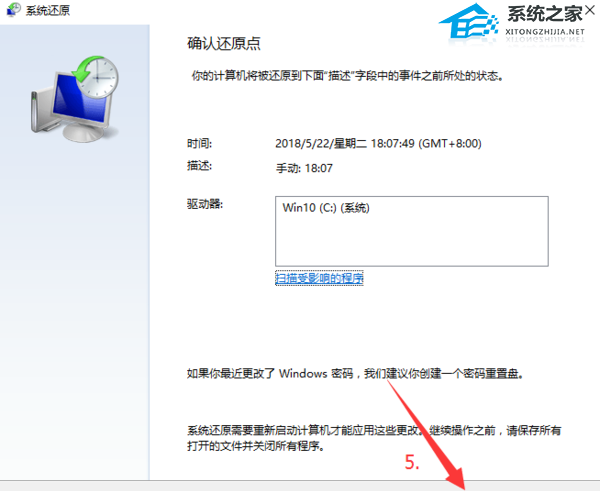Click the Windows password reset disk notice
The height and width of the screenshot is (491, 600).
pos(355,373)
